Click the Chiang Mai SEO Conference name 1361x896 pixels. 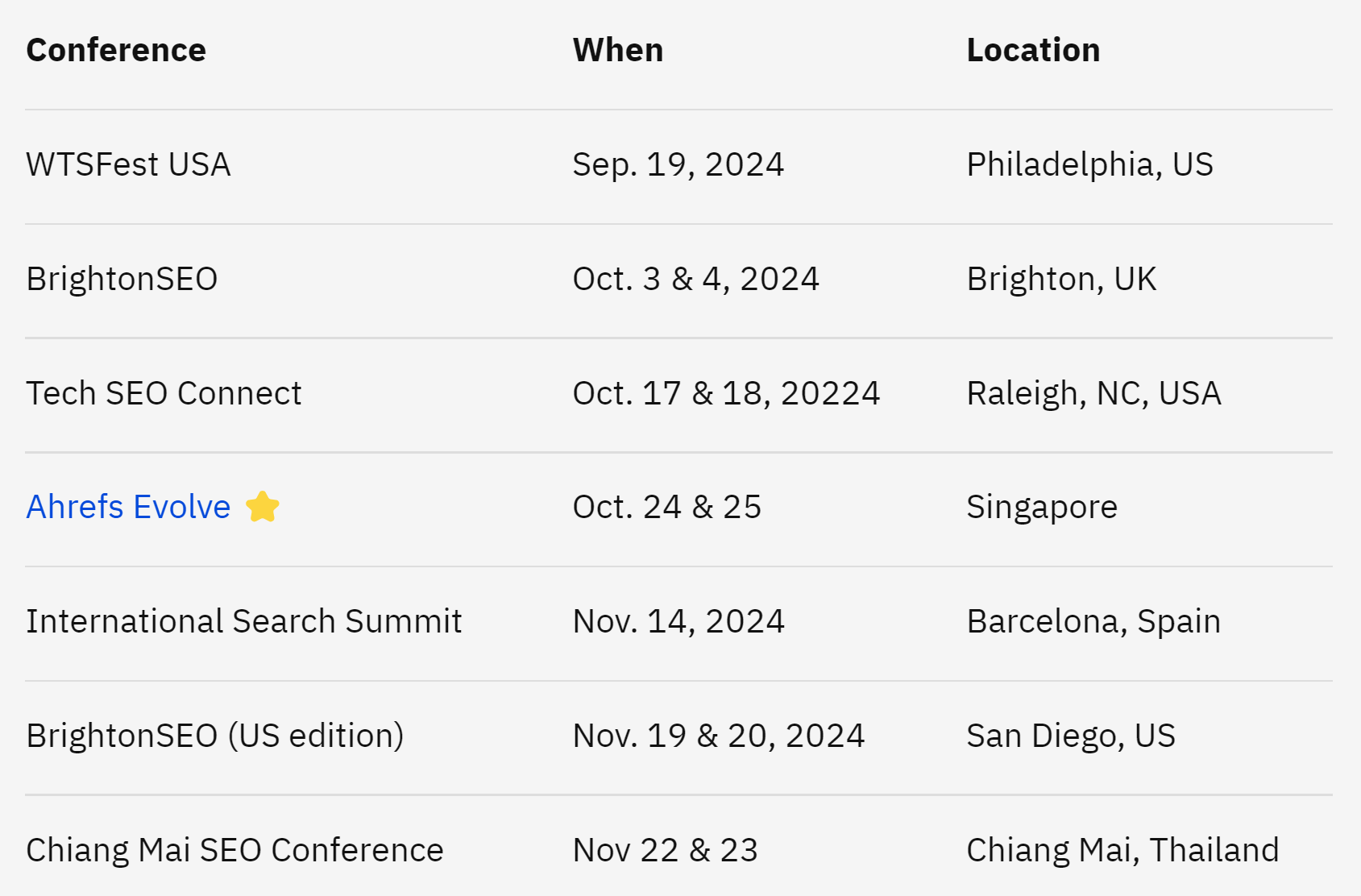point(234,850)
